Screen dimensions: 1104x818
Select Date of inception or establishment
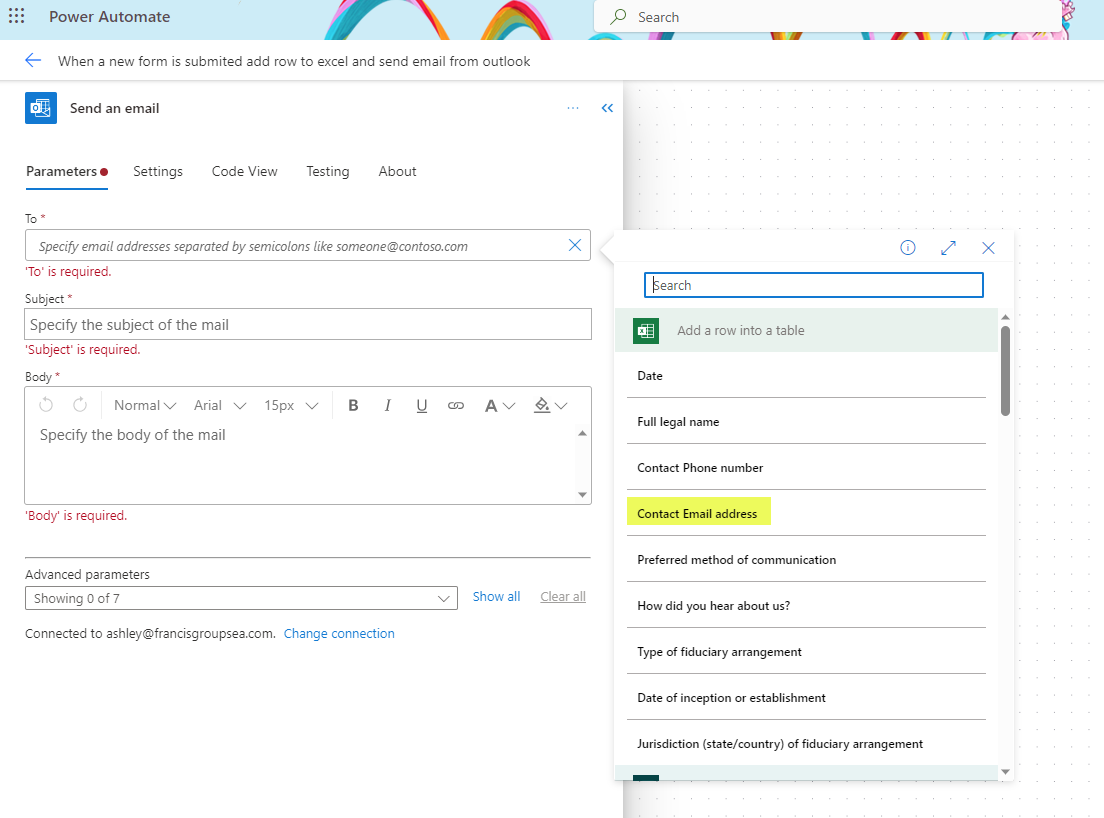(x=806, y=698)
